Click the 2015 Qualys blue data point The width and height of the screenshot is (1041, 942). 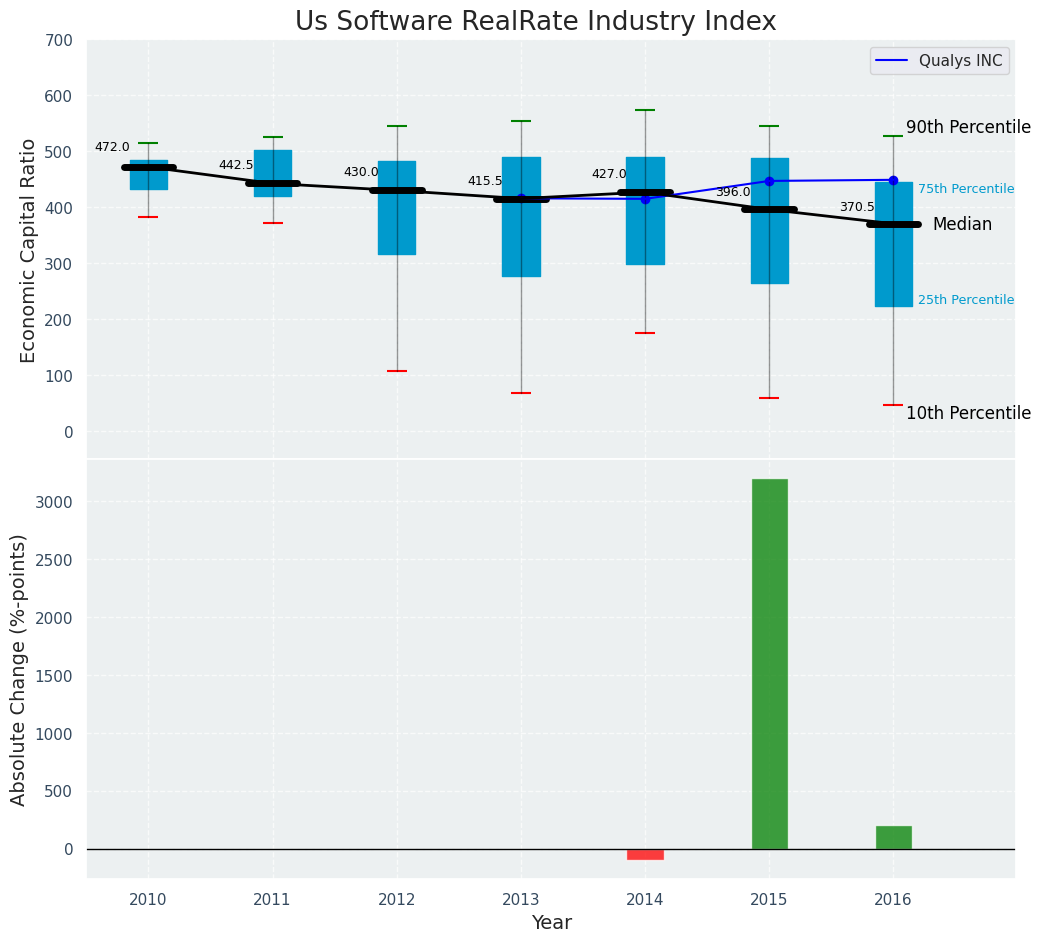click(x=769, y=181)
